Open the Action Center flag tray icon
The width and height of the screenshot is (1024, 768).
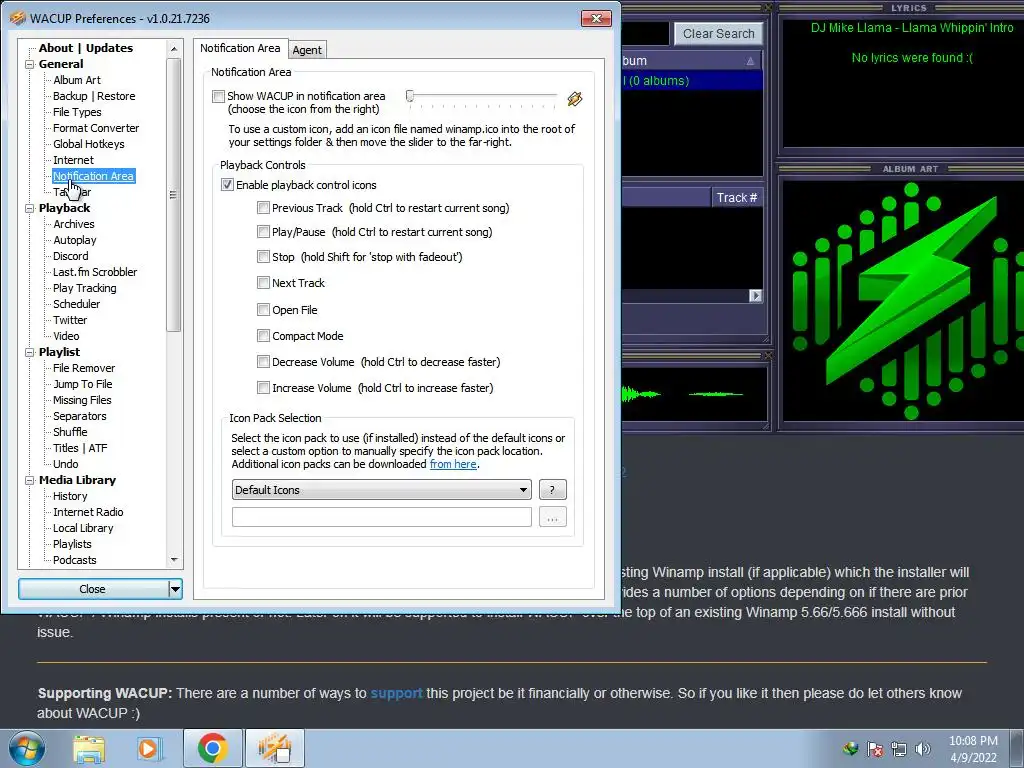tap(874, 749)
